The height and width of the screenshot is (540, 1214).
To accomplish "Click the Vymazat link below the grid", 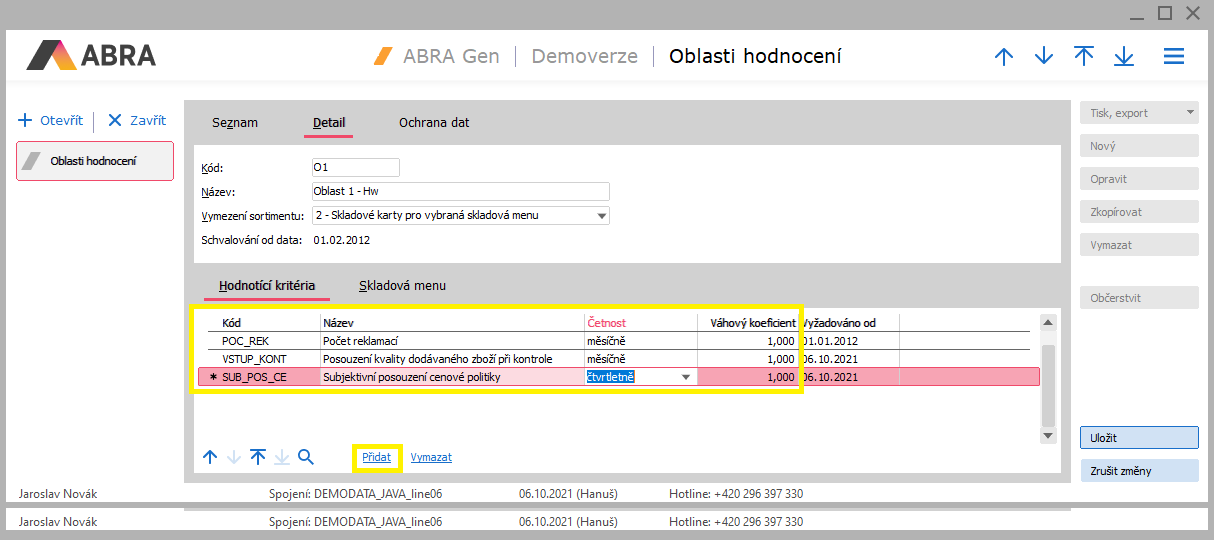I will tap(431, 458).
